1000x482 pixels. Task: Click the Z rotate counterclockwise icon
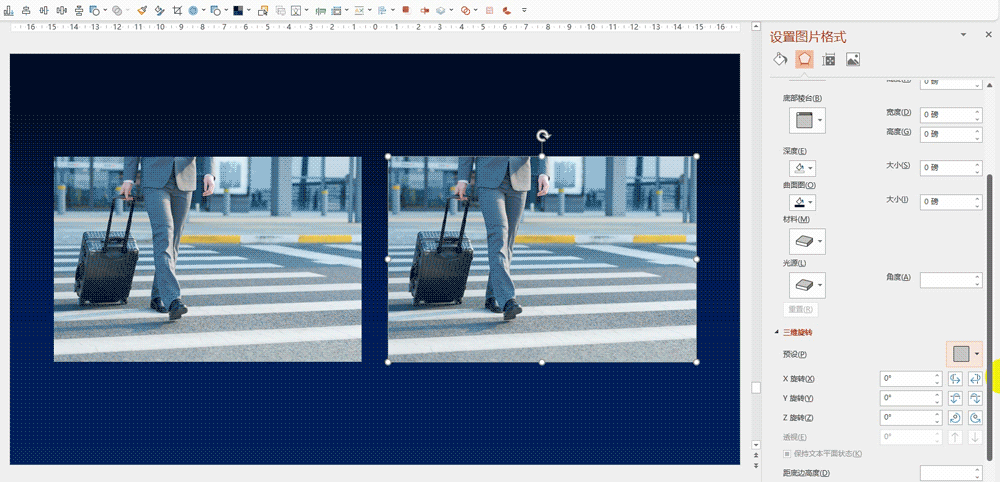(975, 418)
